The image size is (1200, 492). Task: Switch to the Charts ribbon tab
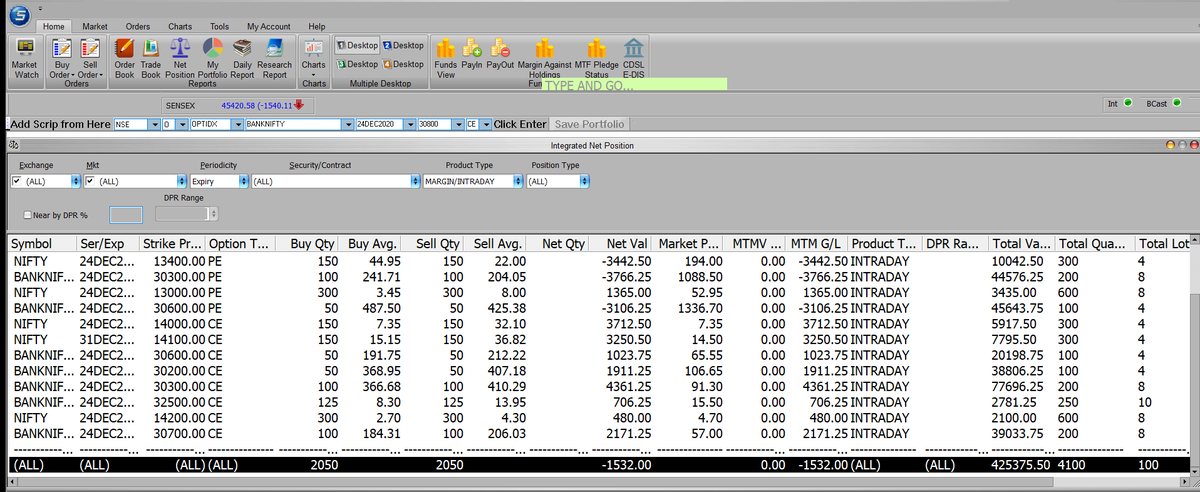click(180, 25)
